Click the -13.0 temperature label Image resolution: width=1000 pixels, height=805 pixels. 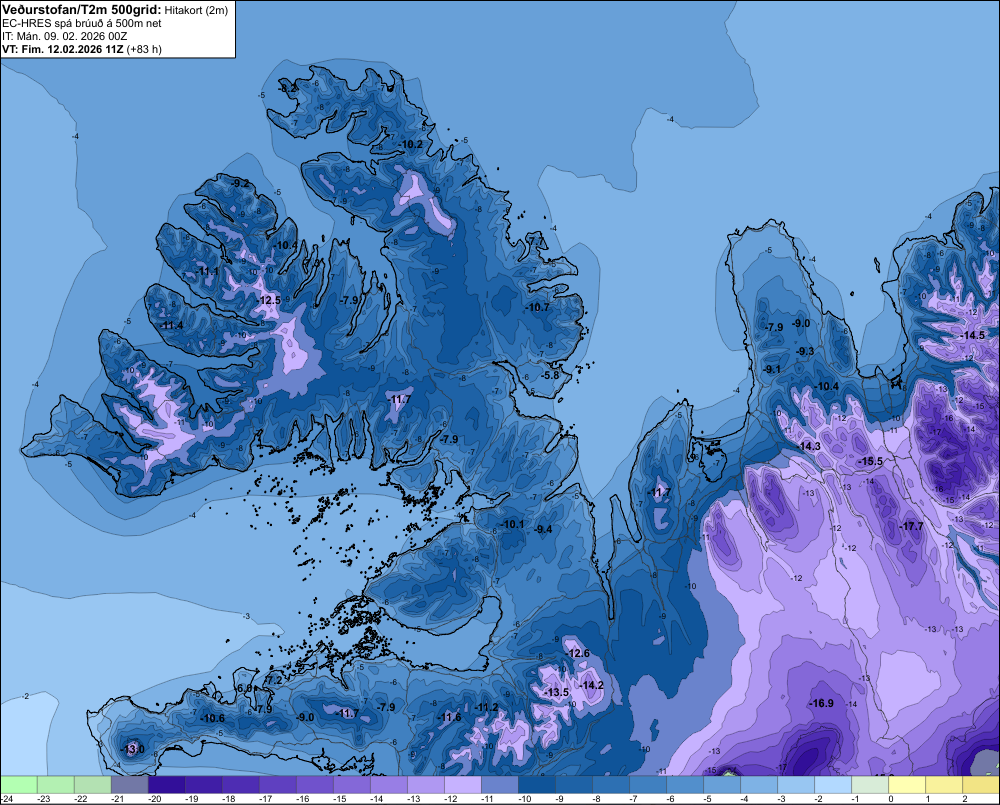pos(133,749)
